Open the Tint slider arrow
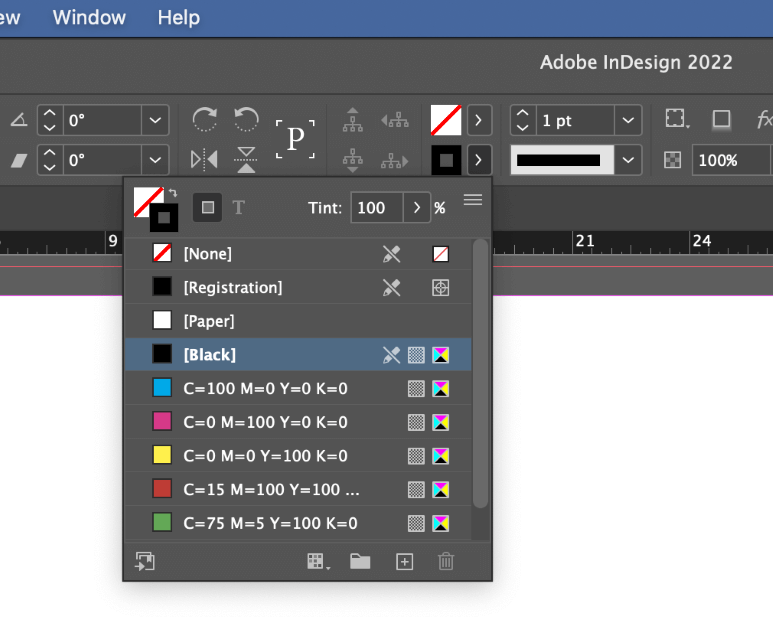This screenshot has width=773, height=643. (417, 208)
